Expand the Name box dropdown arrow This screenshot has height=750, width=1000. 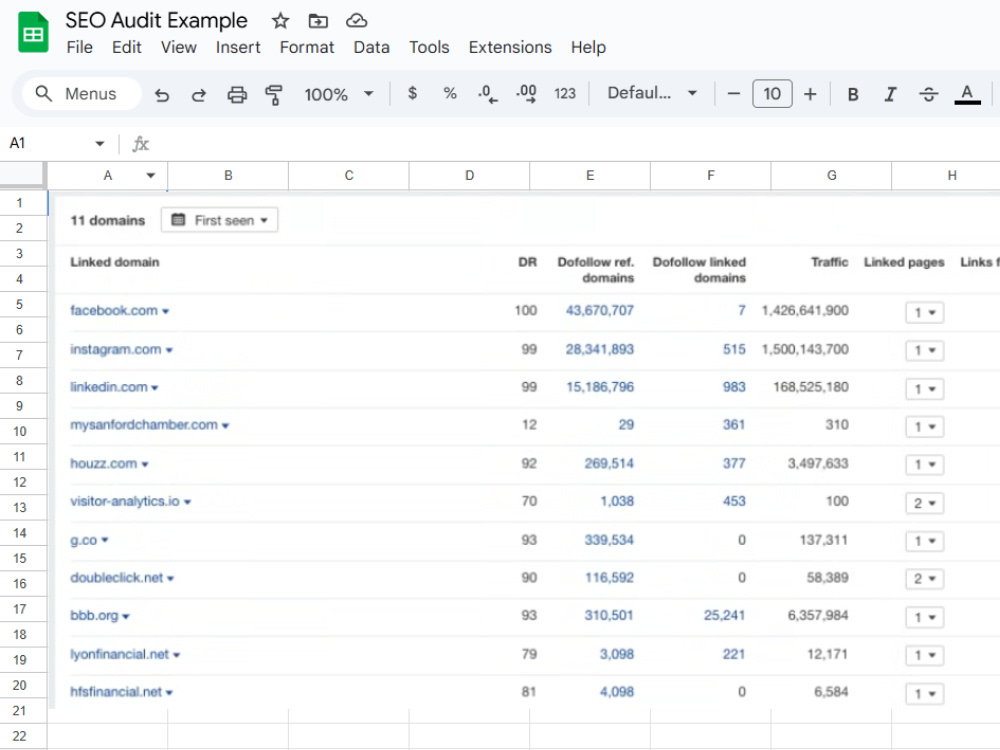99,143
